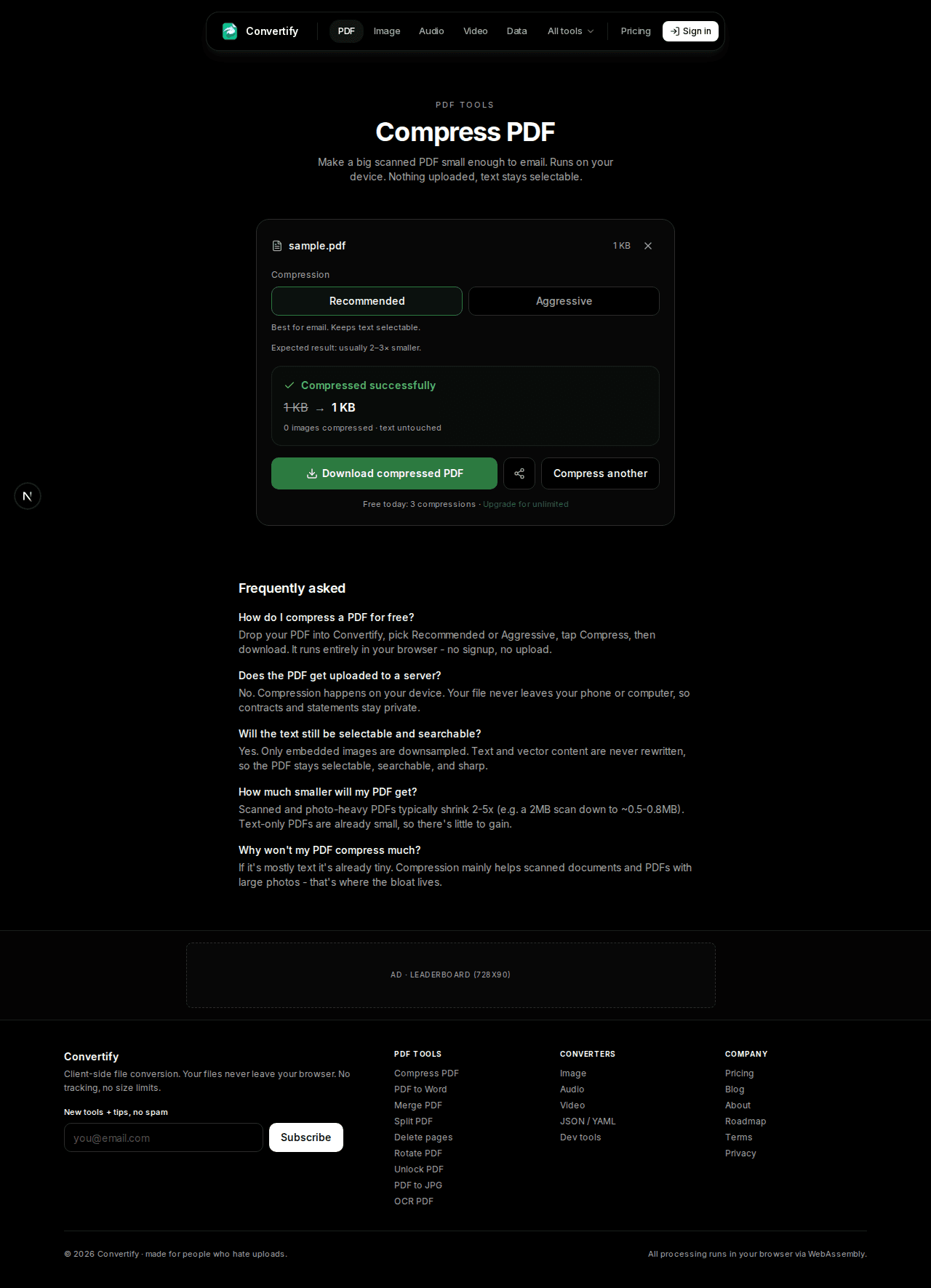Expand the All tools dropdown
931x1288 pixels.
571,31
